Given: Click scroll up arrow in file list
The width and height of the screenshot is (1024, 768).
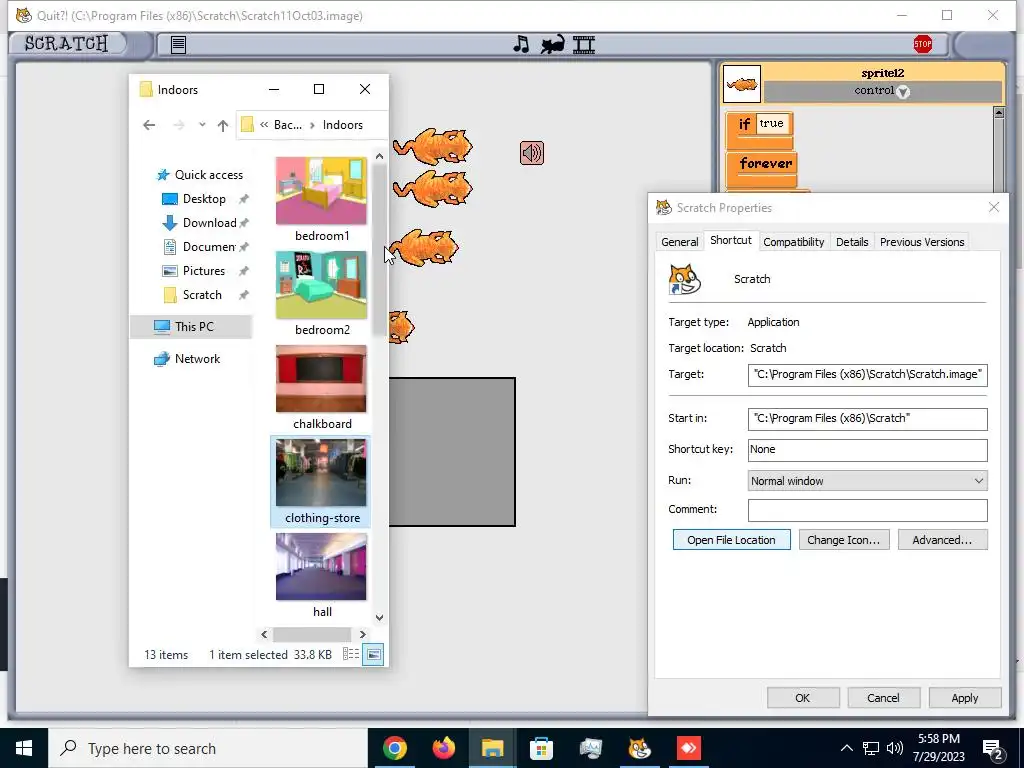Looking at the screenshot, I should (379, 156).
